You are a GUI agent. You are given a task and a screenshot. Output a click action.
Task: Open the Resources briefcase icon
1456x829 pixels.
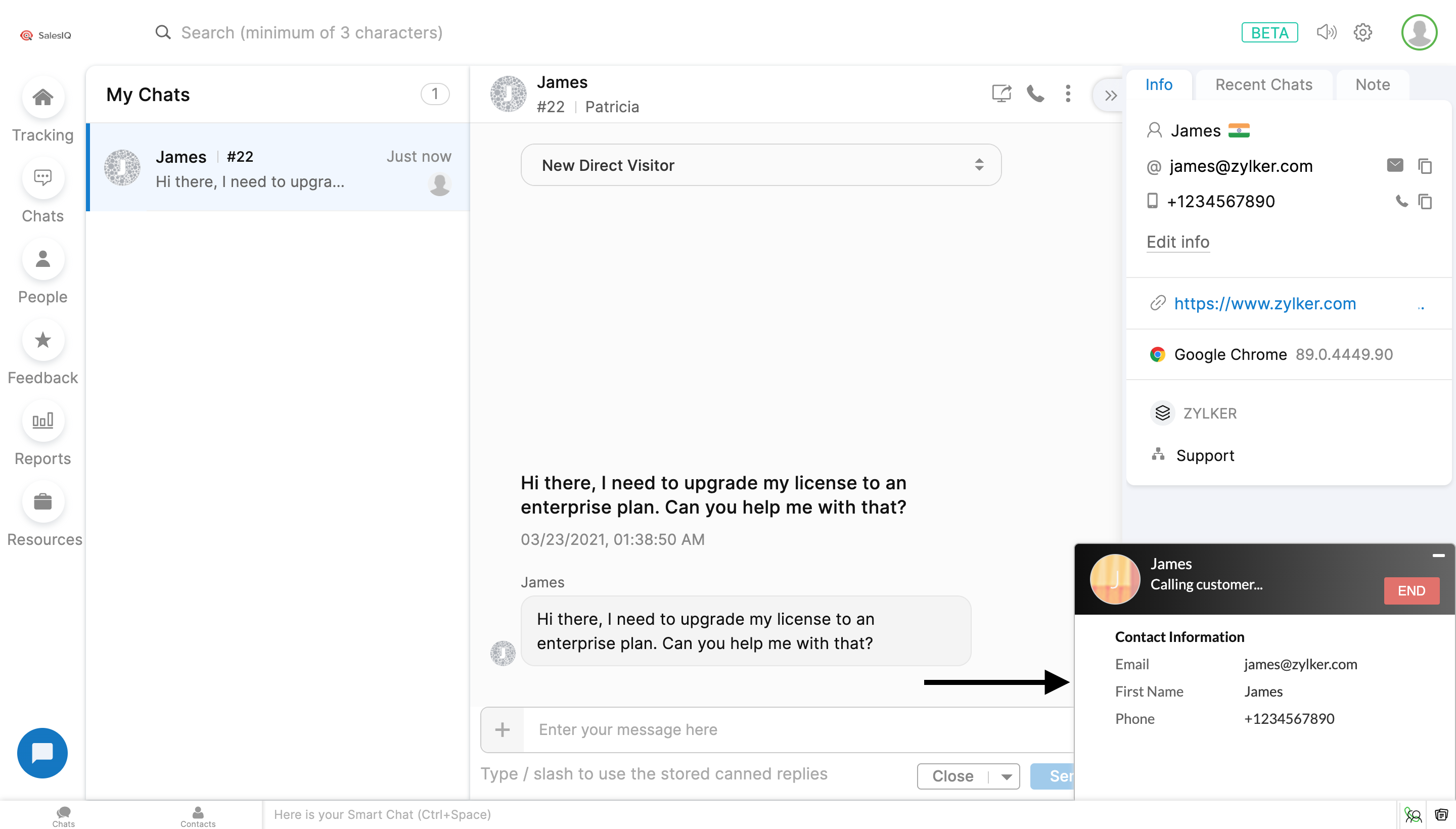(42, 501)
